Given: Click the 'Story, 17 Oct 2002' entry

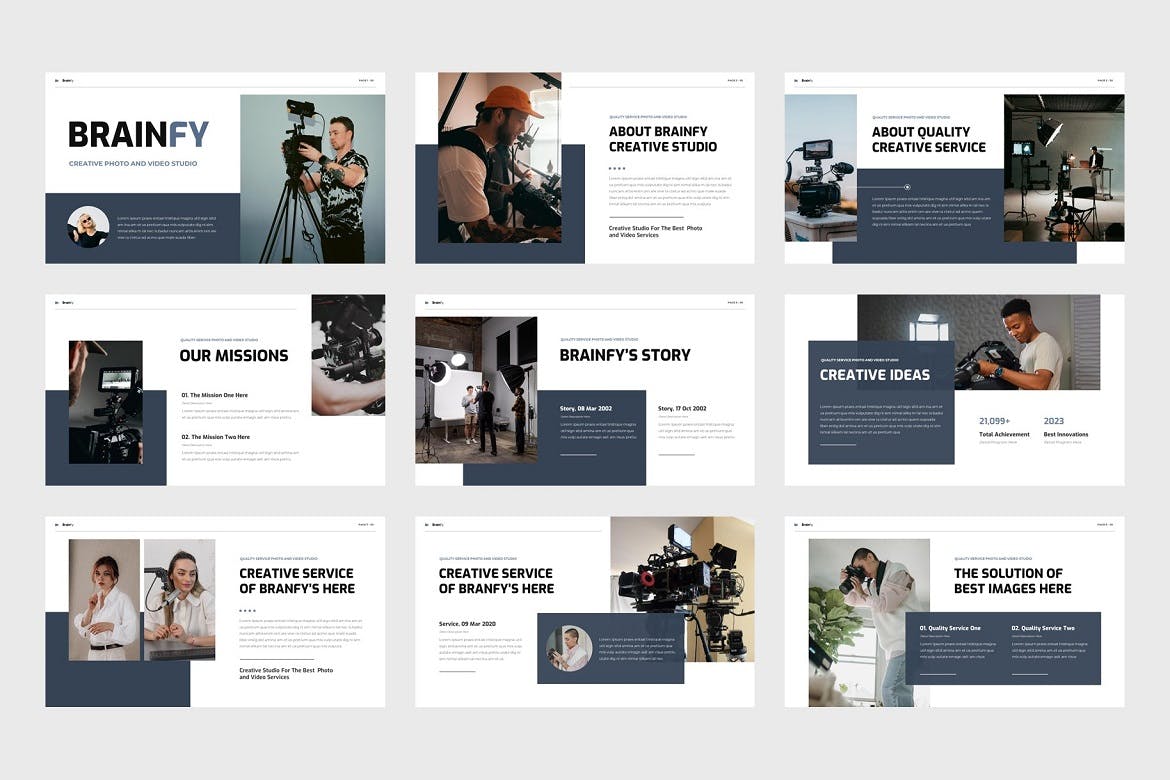Looking at the screenshot, I should click(x=682, y=408).
